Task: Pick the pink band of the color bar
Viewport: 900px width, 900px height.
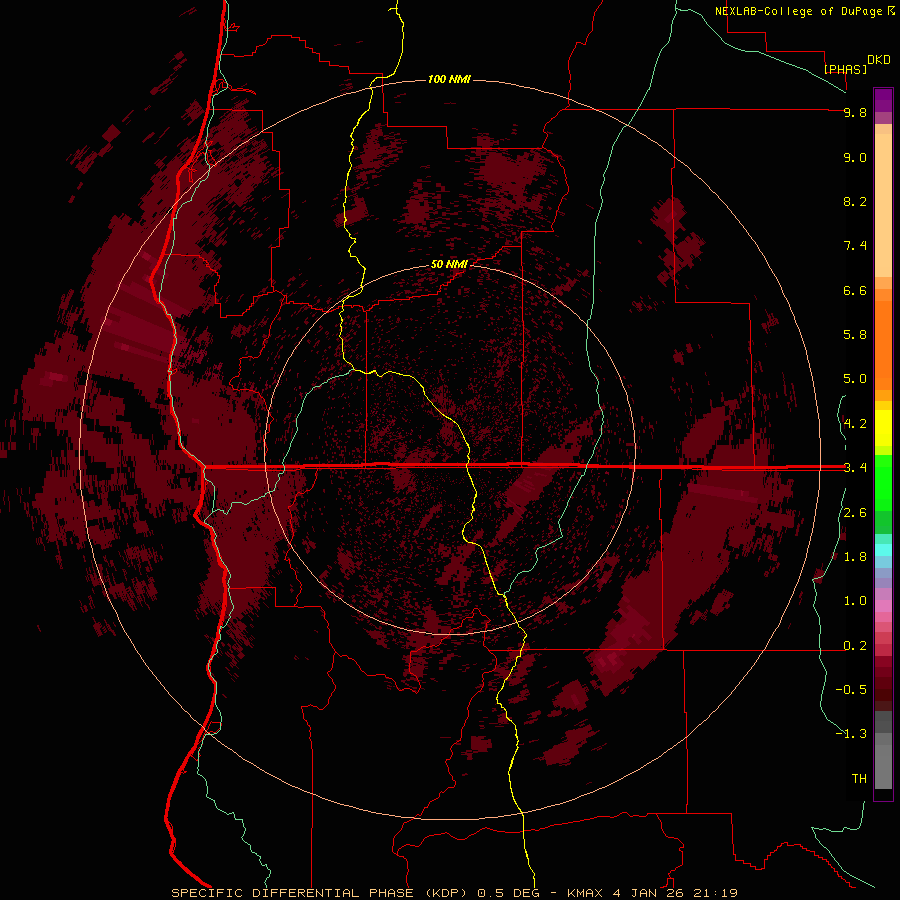Action: point(883,606)
